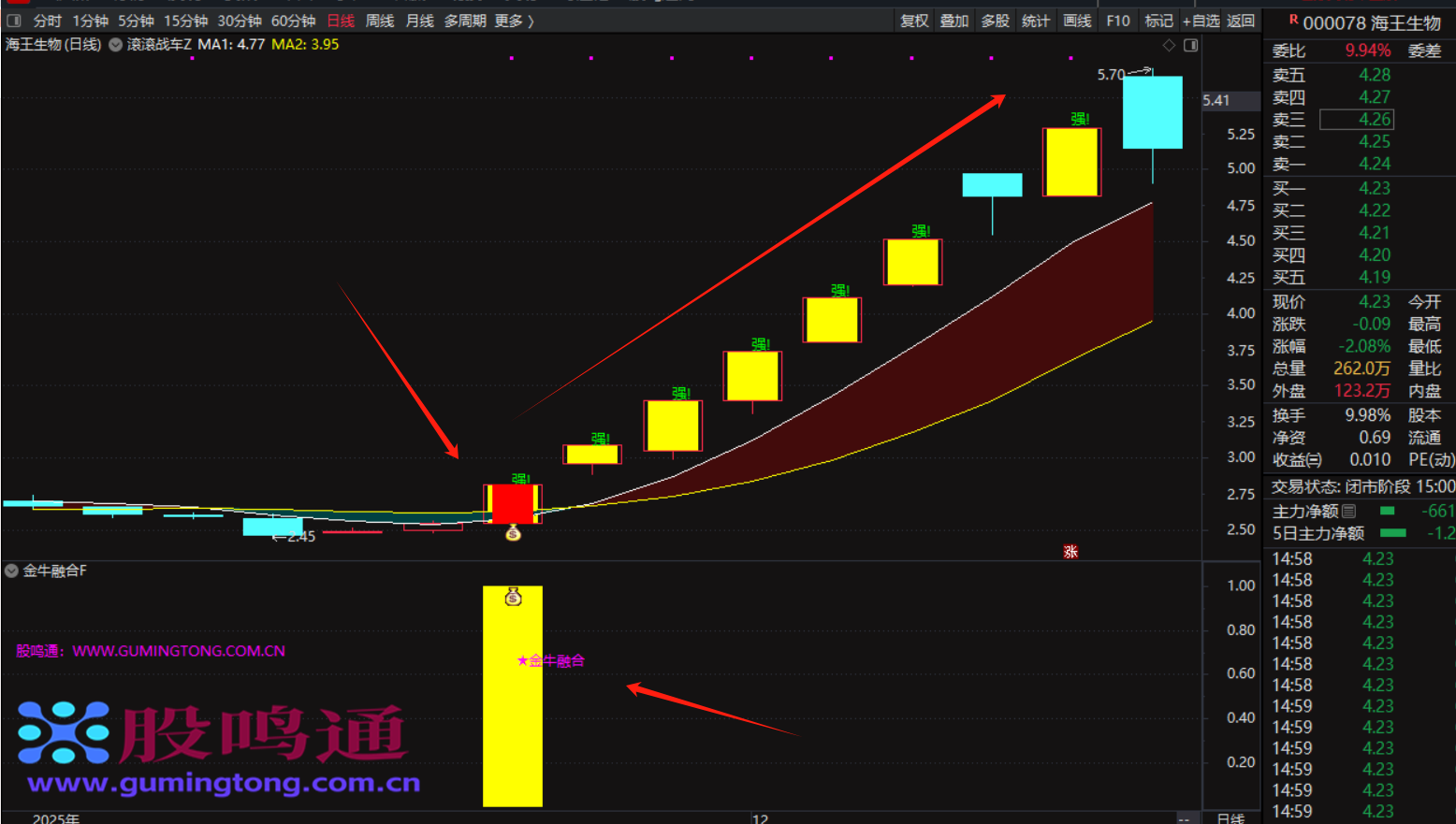
Task: Click the money bag icon in 金牛融合 bar
Action: pyautogui.click(x=513, y=597)
